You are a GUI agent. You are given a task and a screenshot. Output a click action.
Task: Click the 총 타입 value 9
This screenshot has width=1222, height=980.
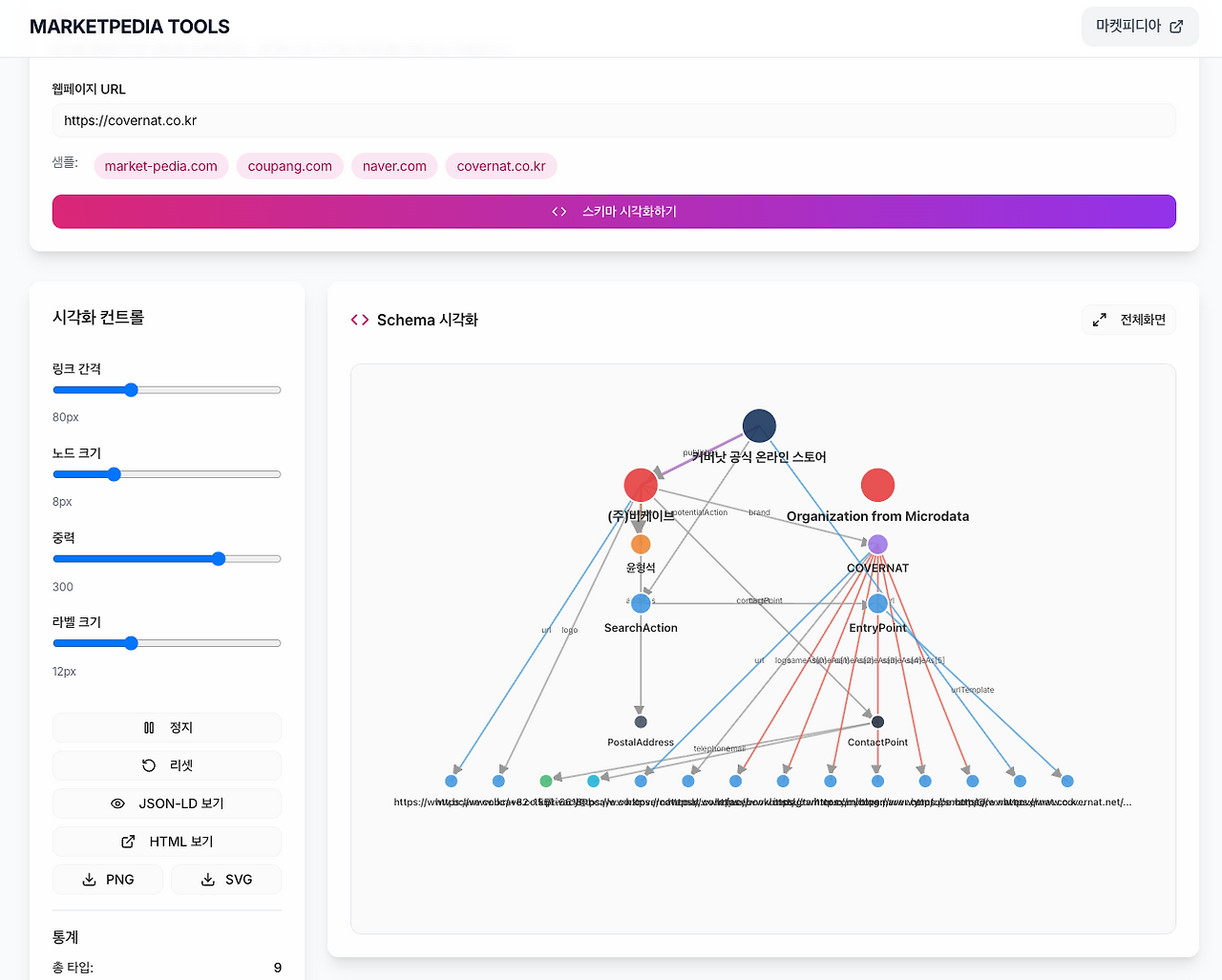[x=278, y=968]
